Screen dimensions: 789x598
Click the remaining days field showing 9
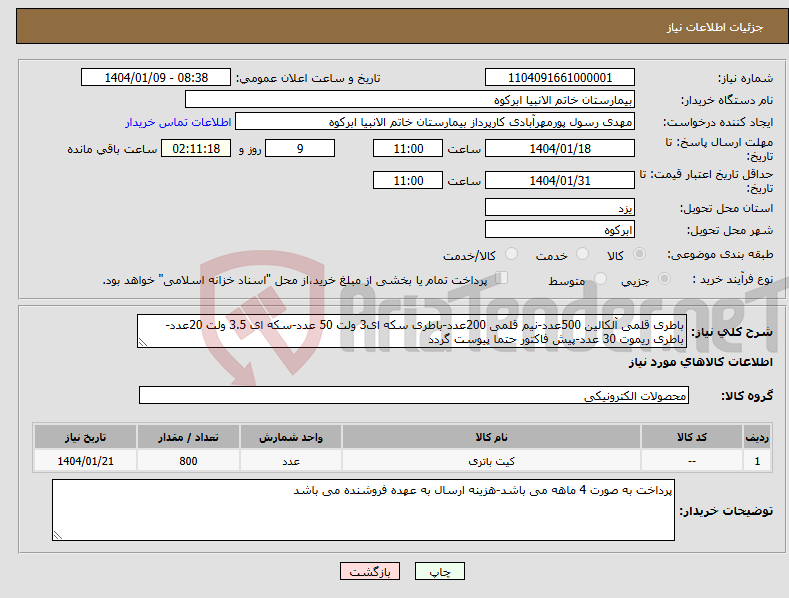click(x=300, y=148)
